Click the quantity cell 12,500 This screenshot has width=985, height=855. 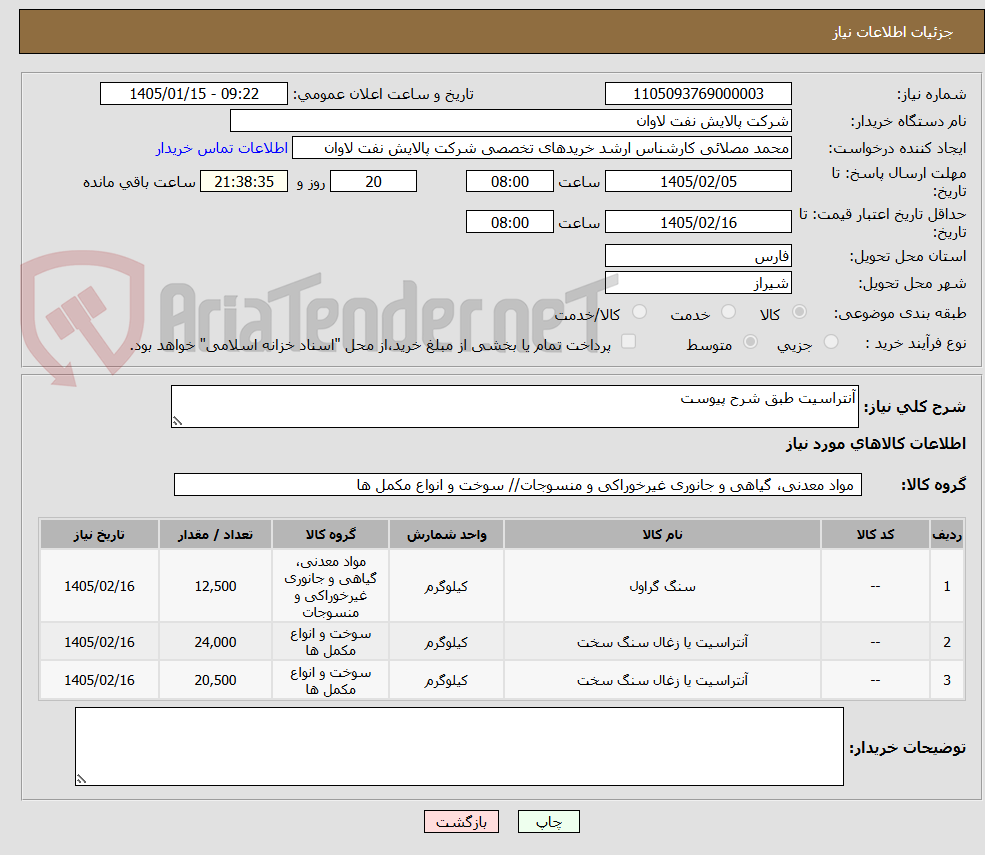215,586
